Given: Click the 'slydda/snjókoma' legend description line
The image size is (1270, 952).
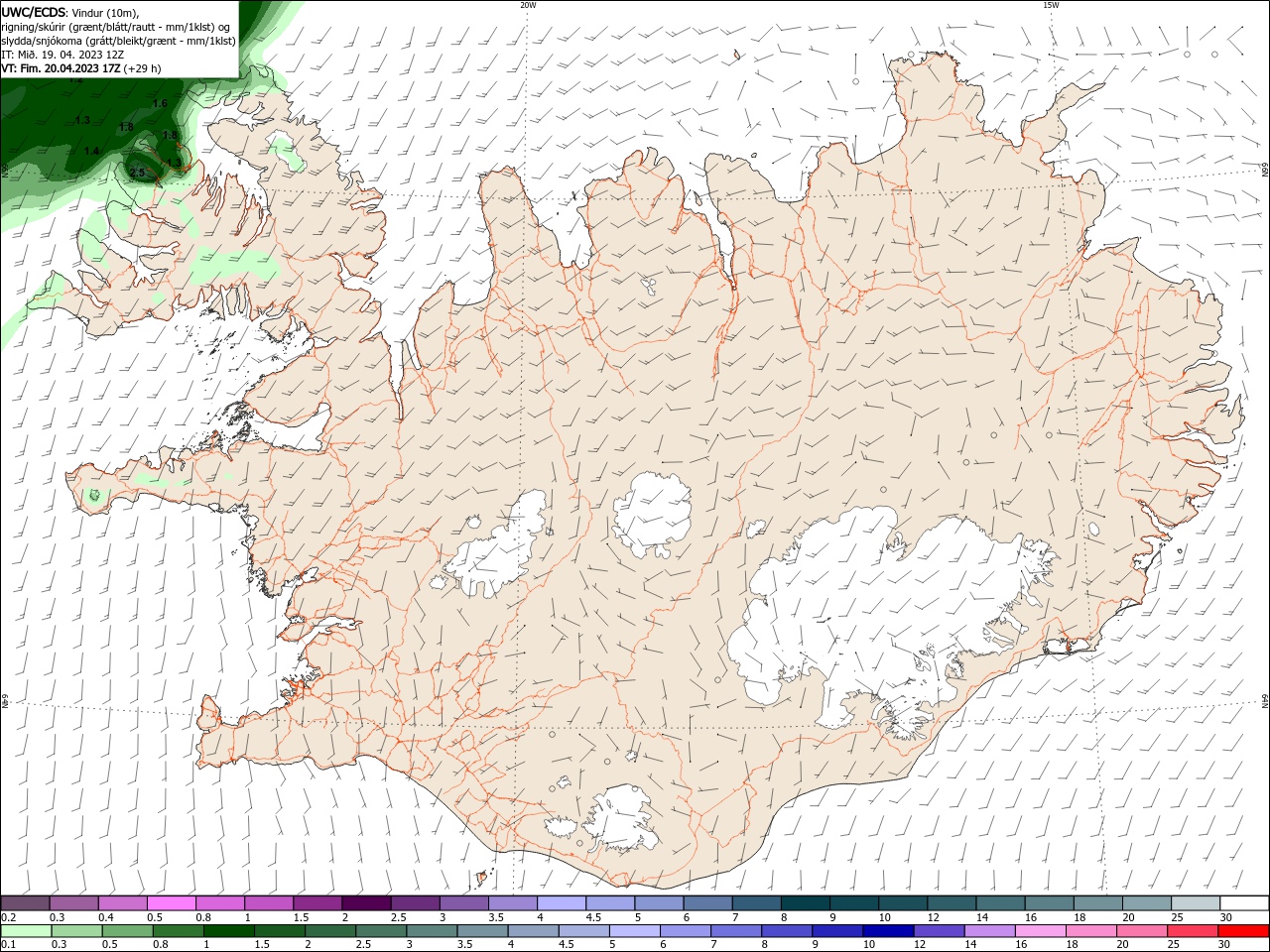Looking at the screenshot, I should pos(119,41).
